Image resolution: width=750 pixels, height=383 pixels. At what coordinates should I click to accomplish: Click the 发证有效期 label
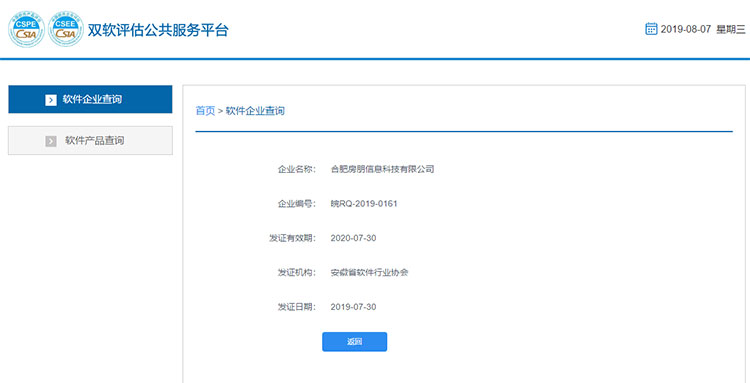point(293,238)
